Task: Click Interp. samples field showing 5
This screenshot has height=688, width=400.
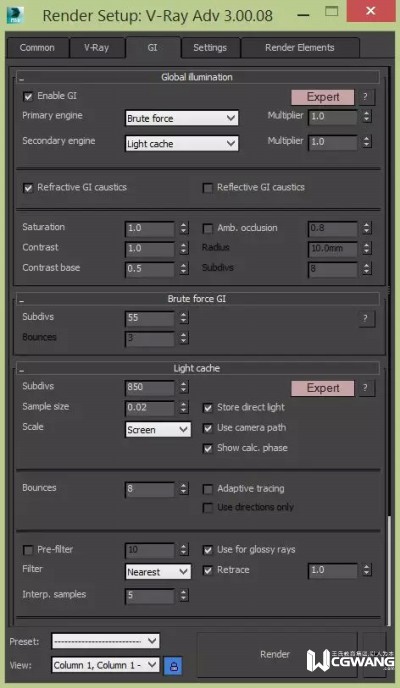Action: 150,596
